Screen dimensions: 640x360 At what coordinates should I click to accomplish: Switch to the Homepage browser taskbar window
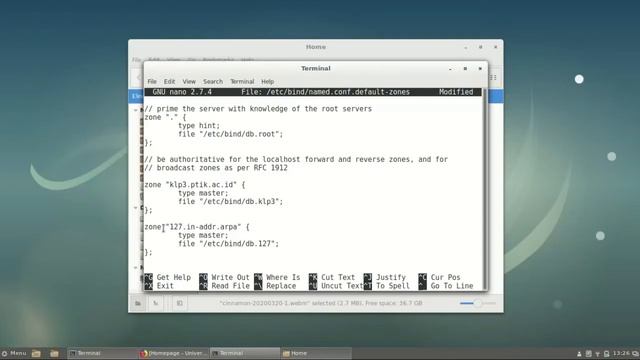[x=174, y=353]
